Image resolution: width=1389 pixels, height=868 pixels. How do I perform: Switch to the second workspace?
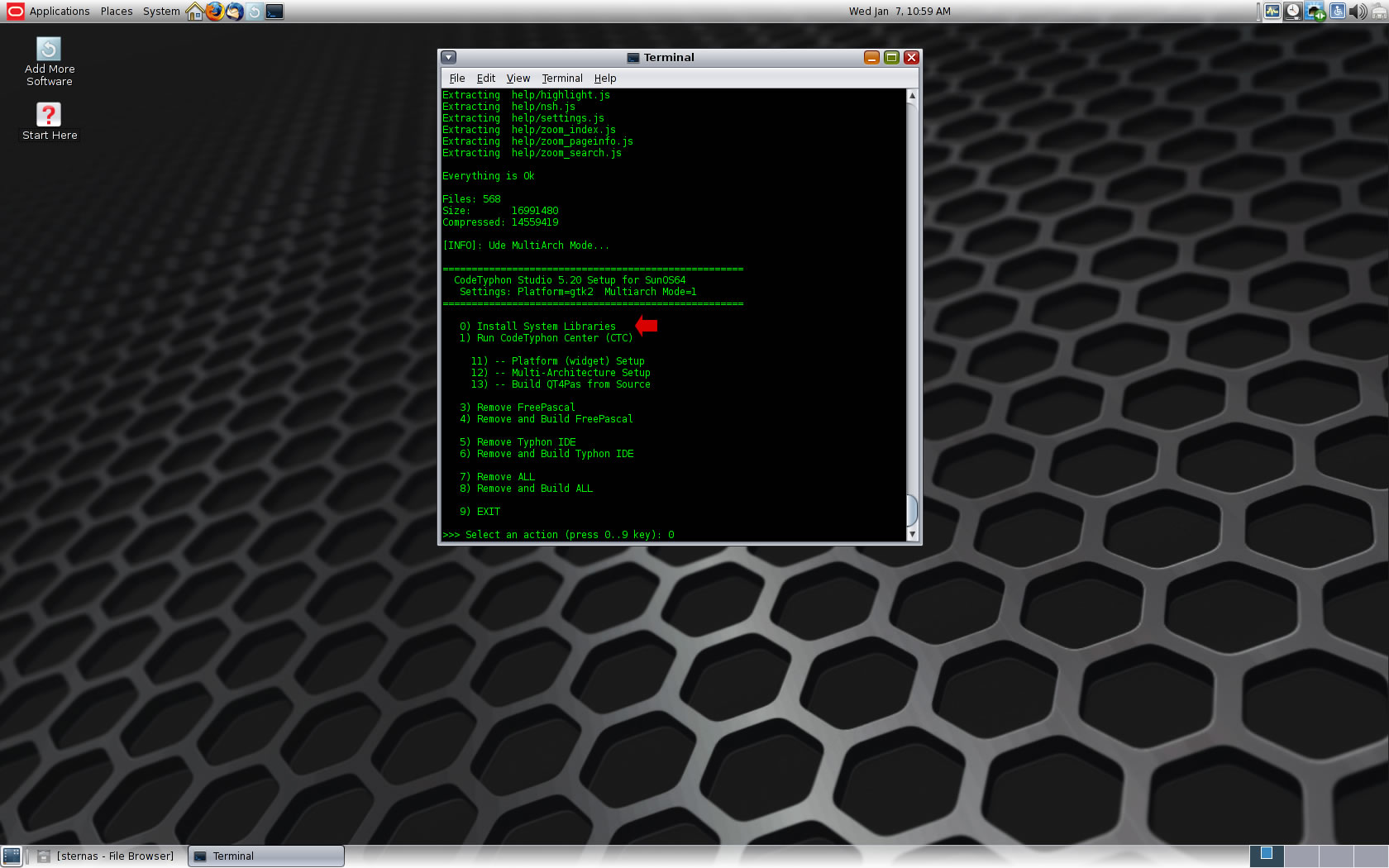1301,856
